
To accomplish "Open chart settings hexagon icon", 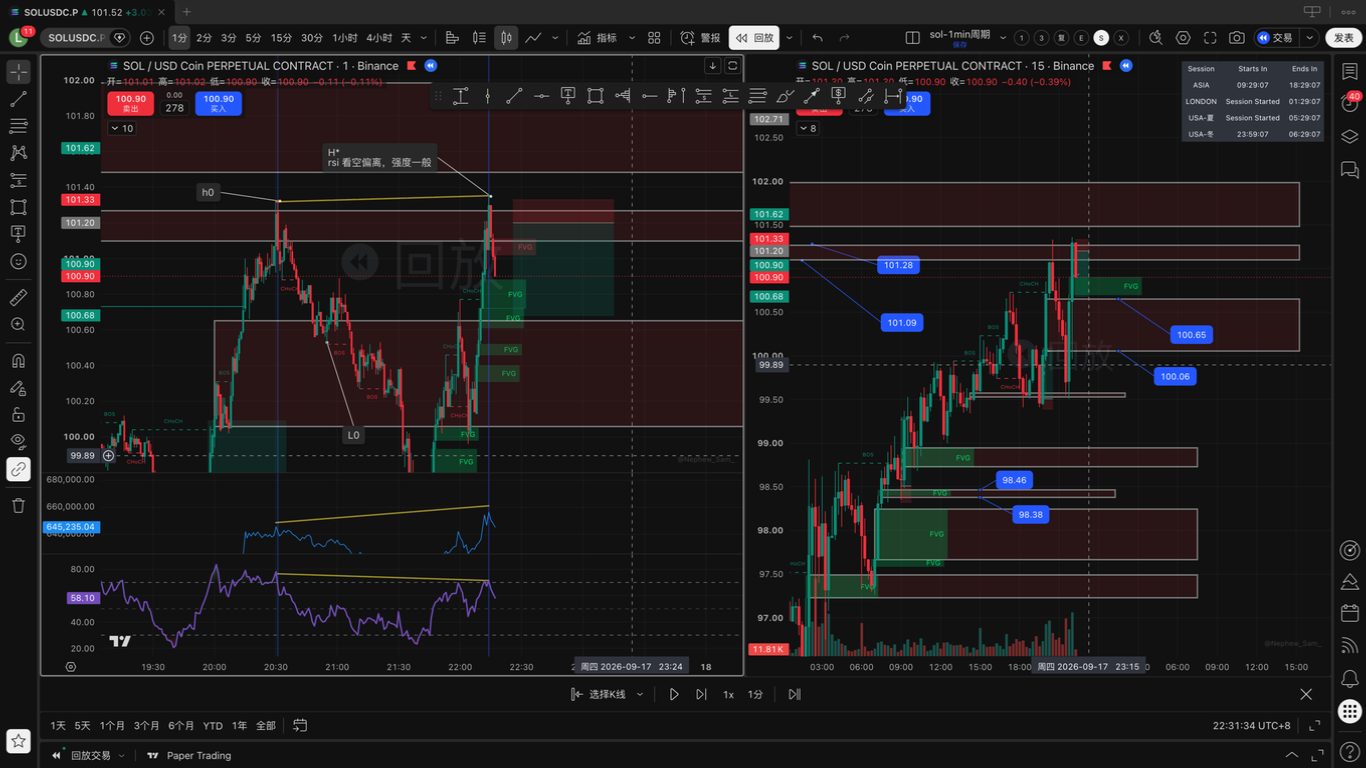I will pos(1183,38).
